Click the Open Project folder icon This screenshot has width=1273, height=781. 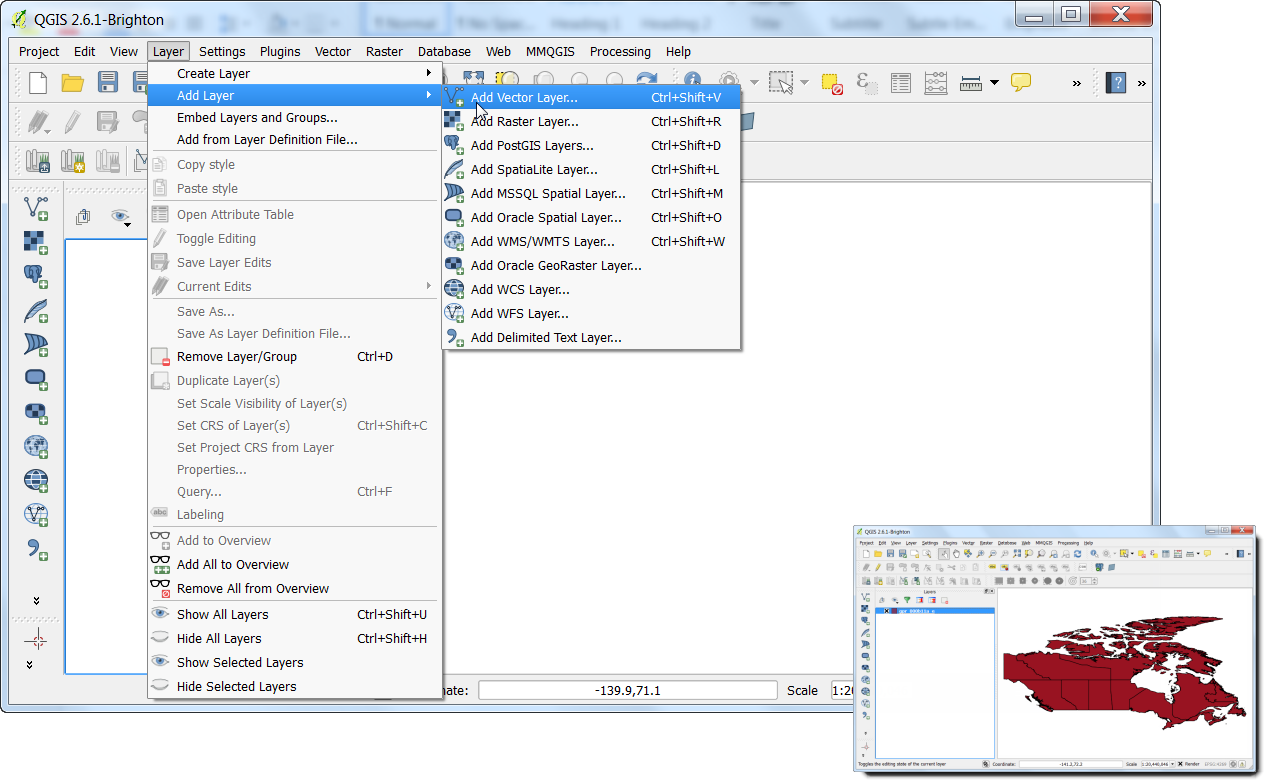coord(72,83)
